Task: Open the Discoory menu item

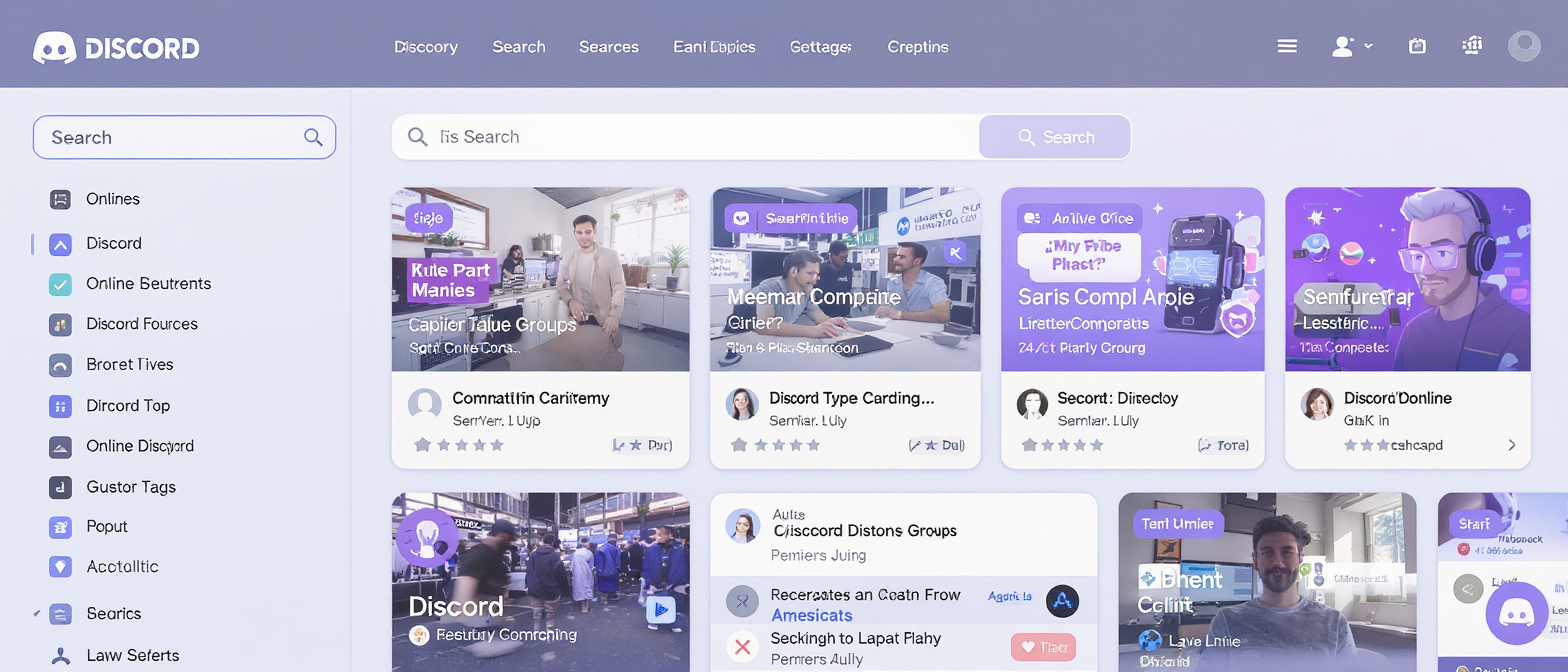Action: [426, 47]
